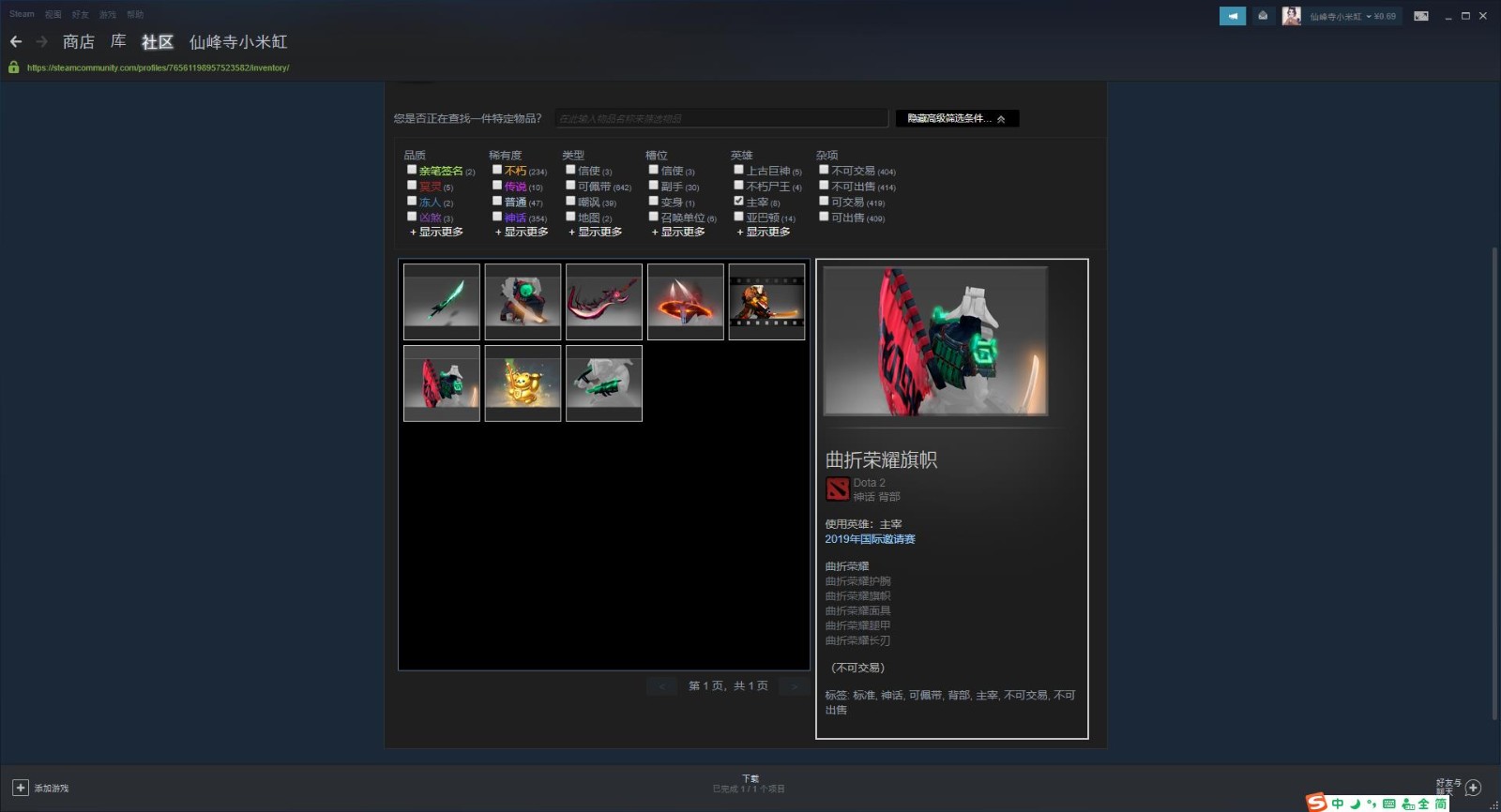Open the downloads status at bottom
Viewport: 1501px width, 812px height.
click(750, 784)
